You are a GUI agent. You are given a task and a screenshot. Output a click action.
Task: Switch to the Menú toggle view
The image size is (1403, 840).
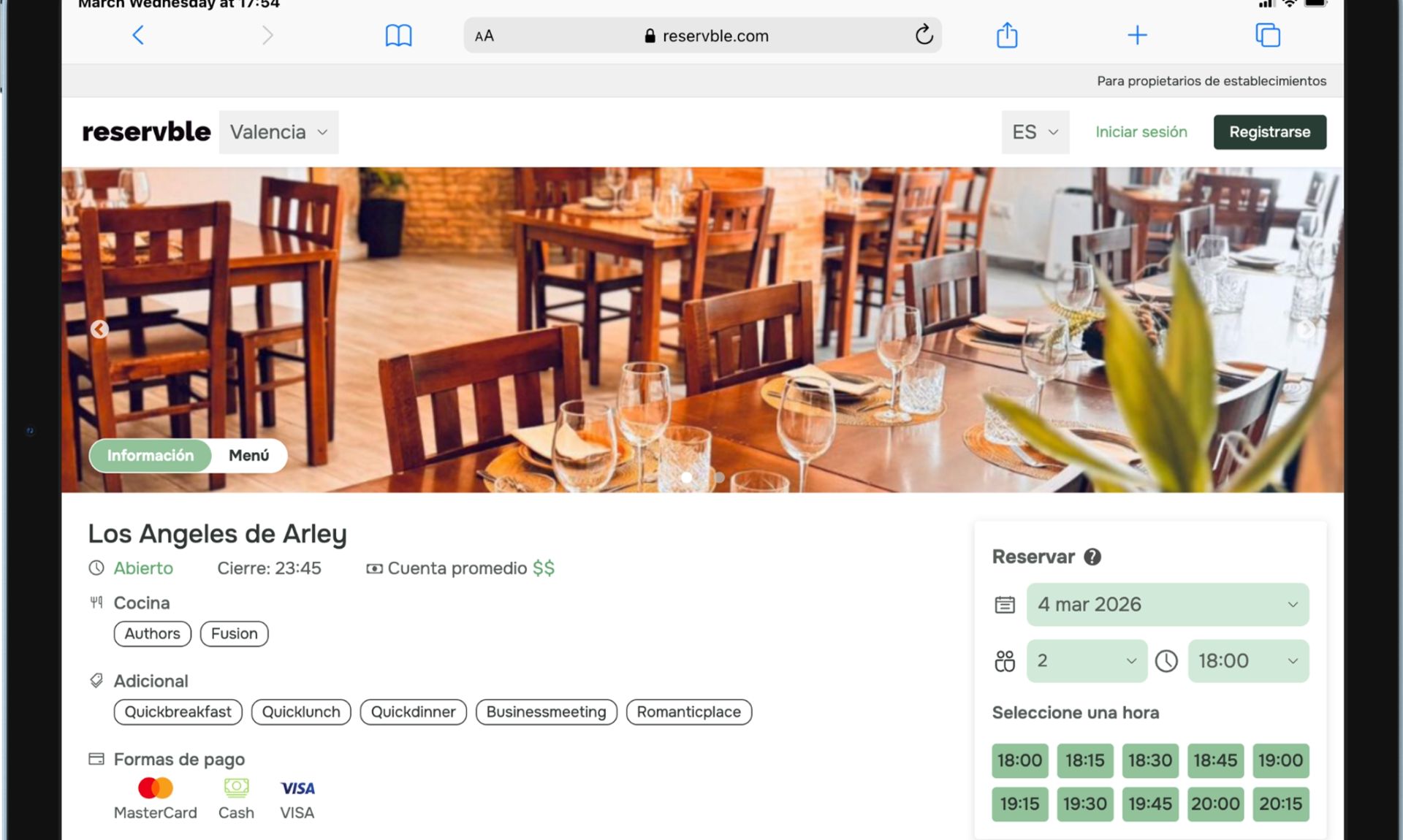248,456
